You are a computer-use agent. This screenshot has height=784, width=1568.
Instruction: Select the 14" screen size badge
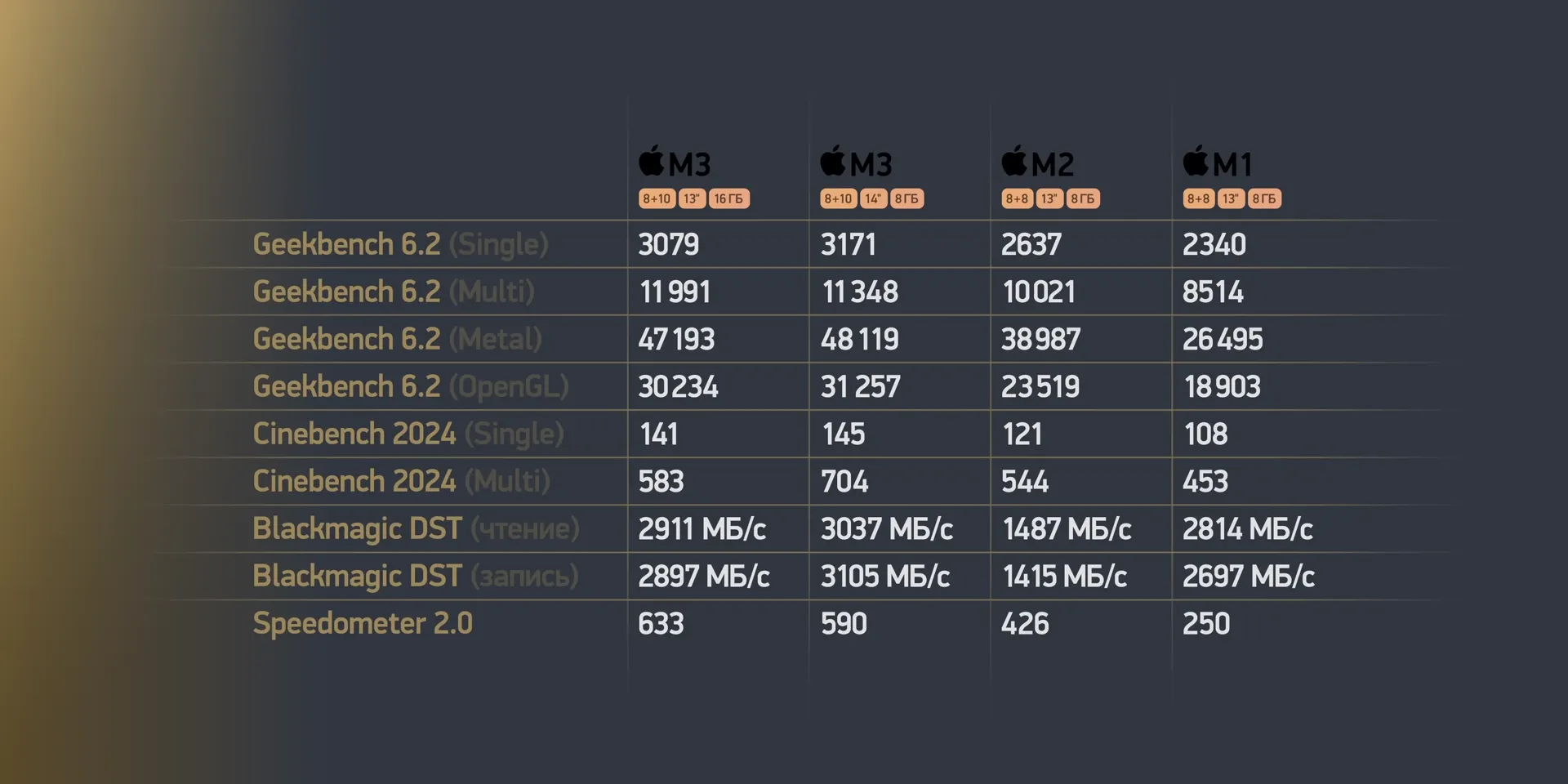873,198
